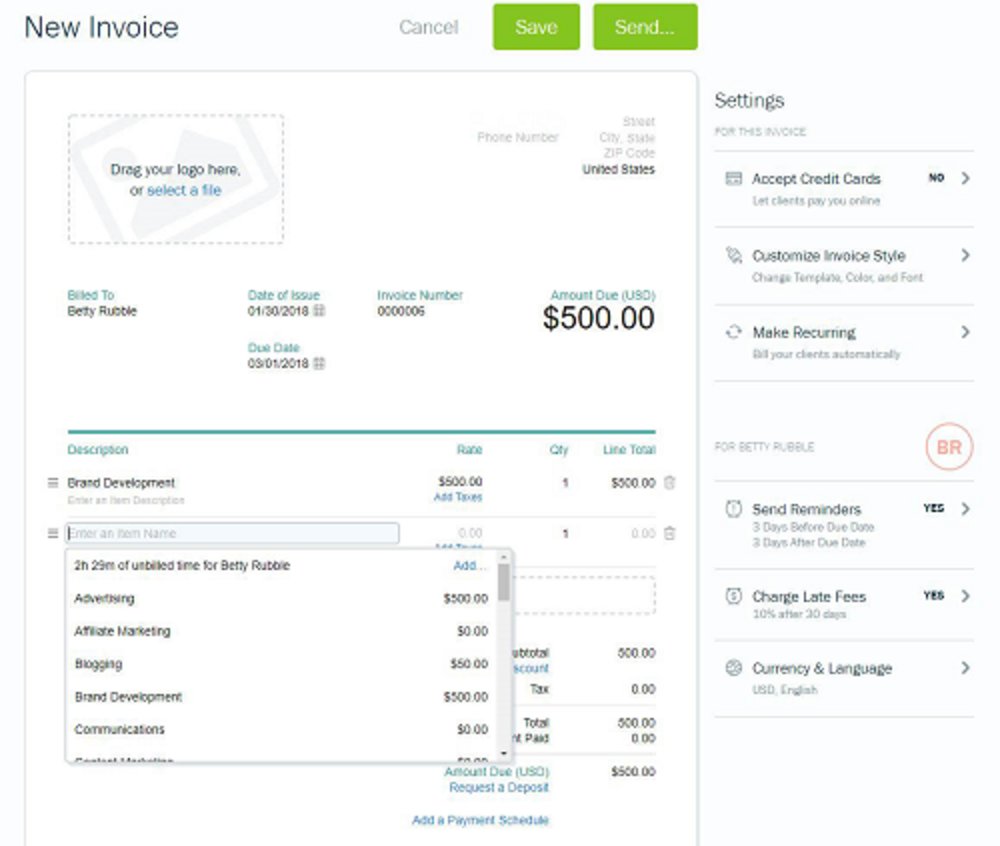Expand the Make Recurring chevron

(x=966, y=332)
